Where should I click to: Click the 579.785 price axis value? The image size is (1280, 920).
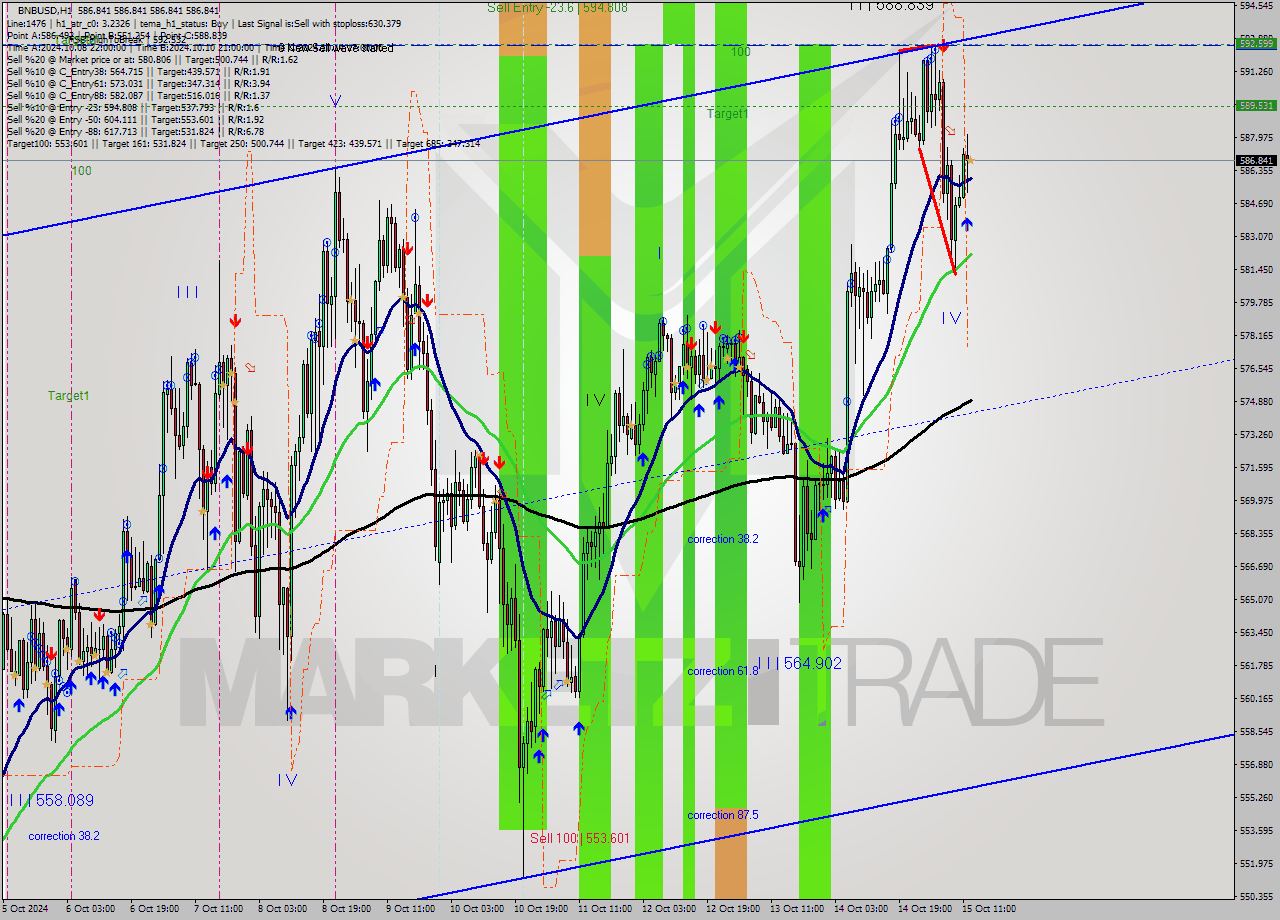coord(1256,303)
